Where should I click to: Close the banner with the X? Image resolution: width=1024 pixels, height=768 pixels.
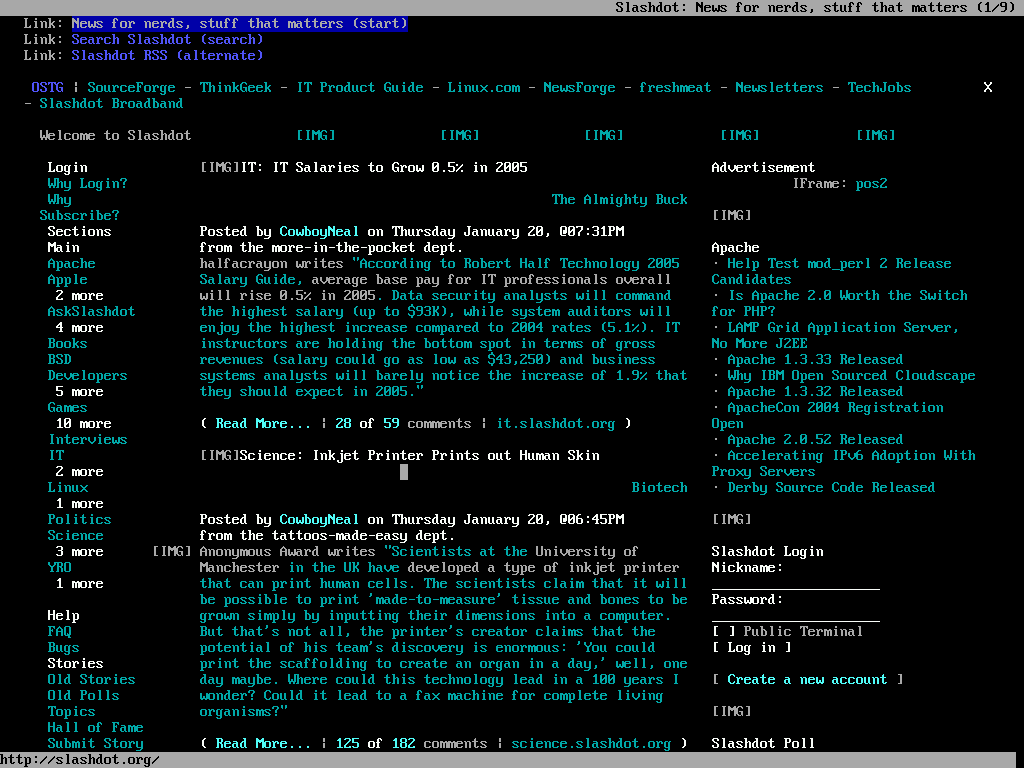coord(987,88)
